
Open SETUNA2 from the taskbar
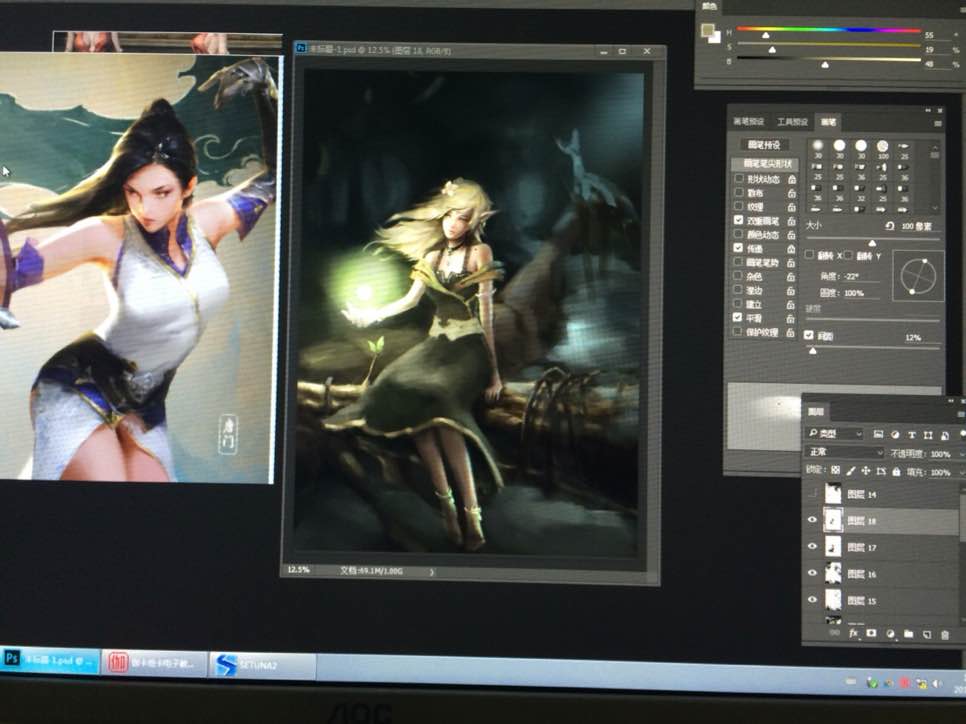(x=262, y=665)
